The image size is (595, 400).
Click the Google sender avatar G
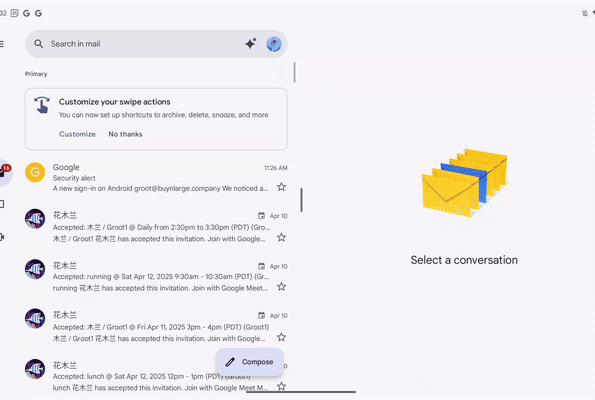35,172
